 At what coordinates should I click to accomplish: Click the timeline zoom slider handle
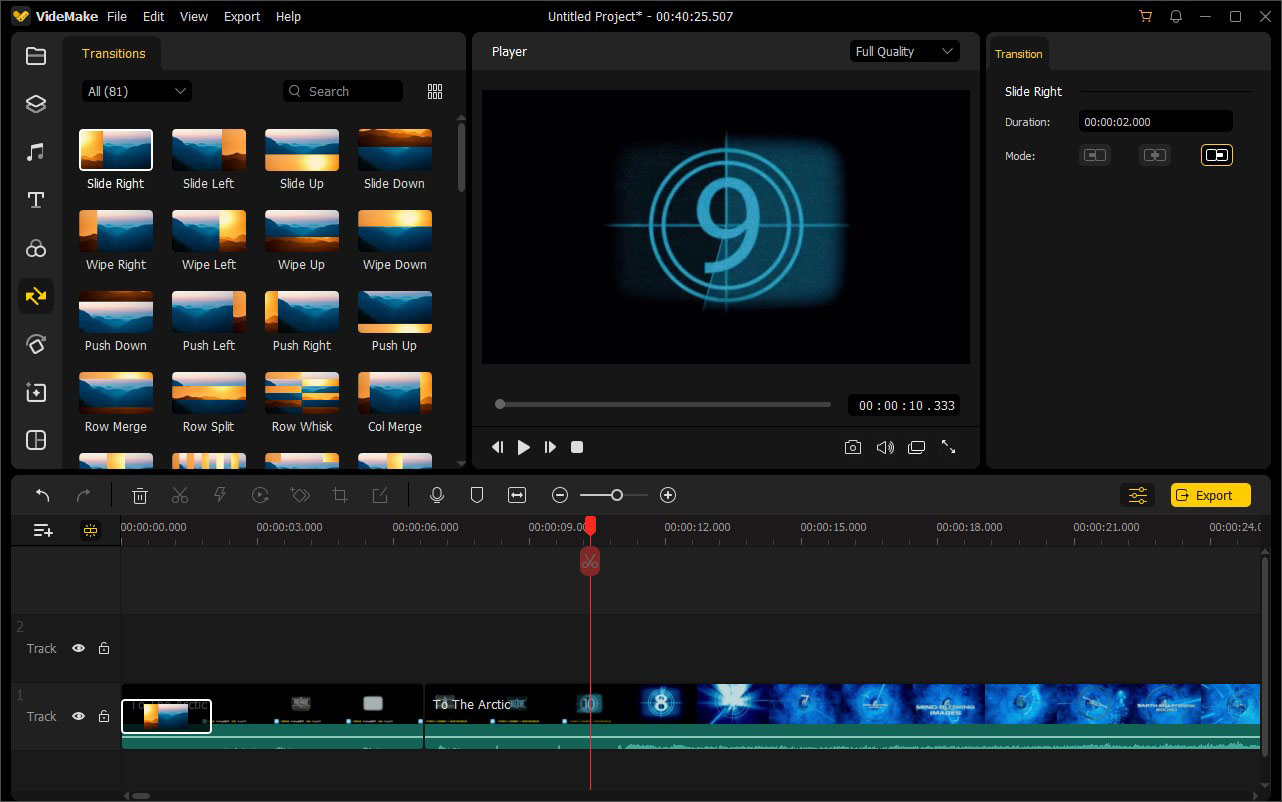617,495
